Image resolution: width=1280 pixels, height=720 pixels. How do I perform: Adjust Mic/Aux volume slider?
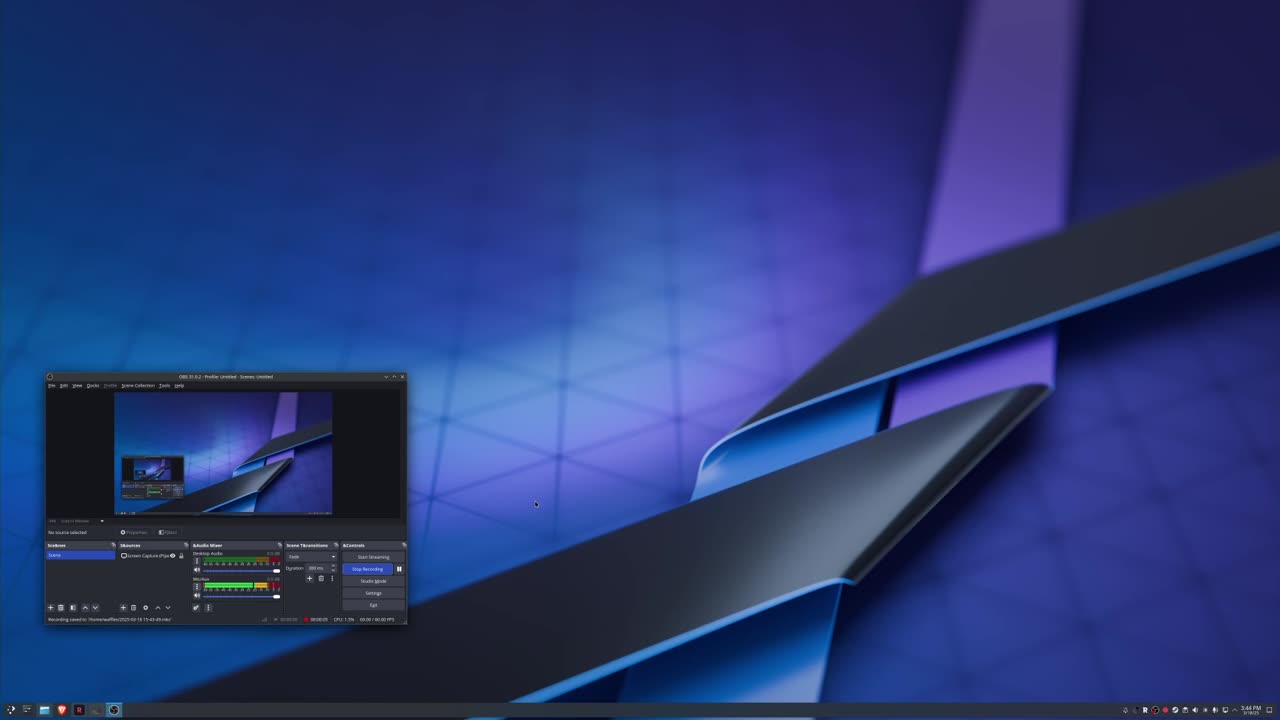click(241, 596)
